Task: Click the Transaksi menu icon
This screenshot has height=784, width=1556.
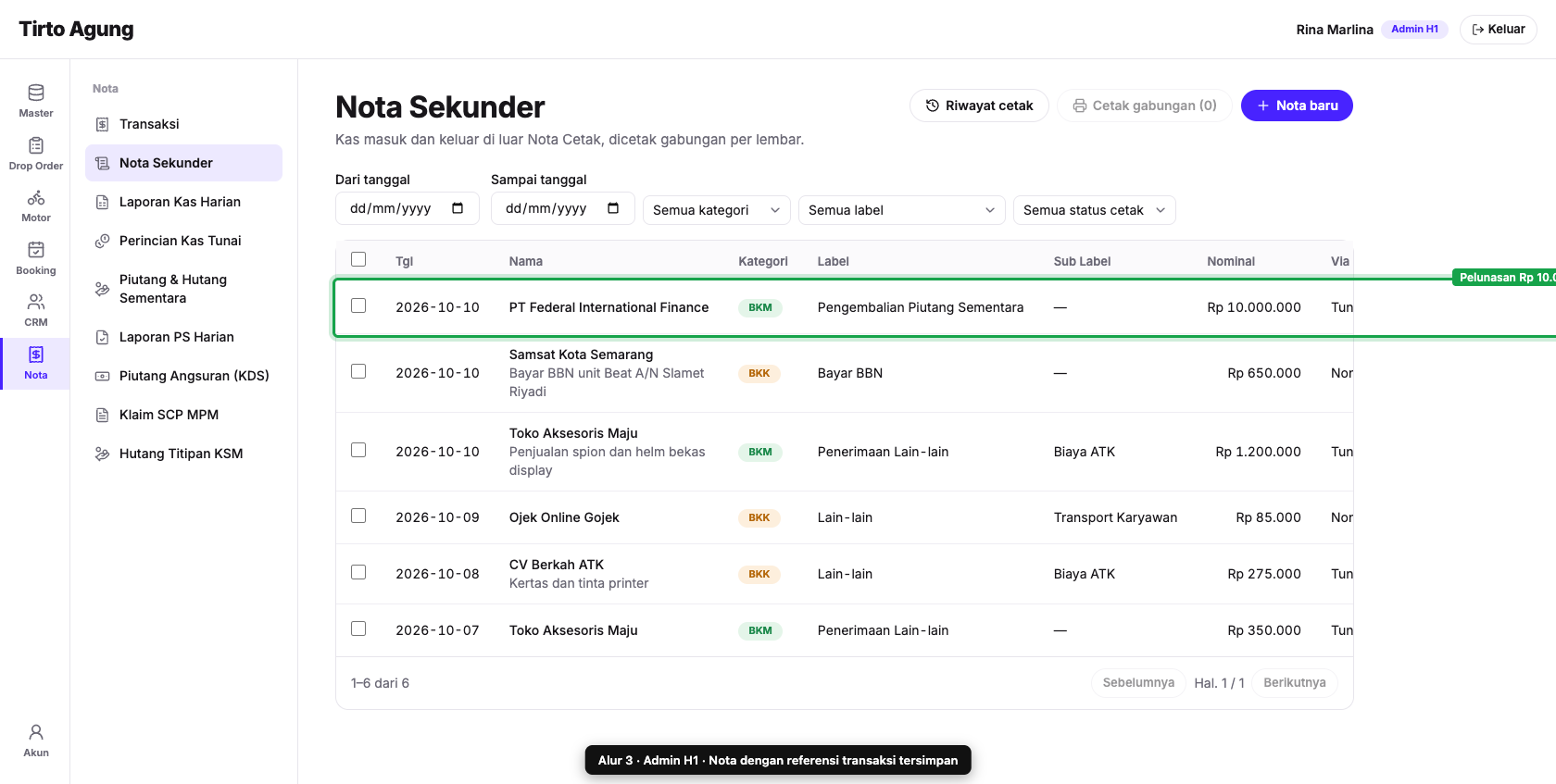Action: [x=103, y=124]
